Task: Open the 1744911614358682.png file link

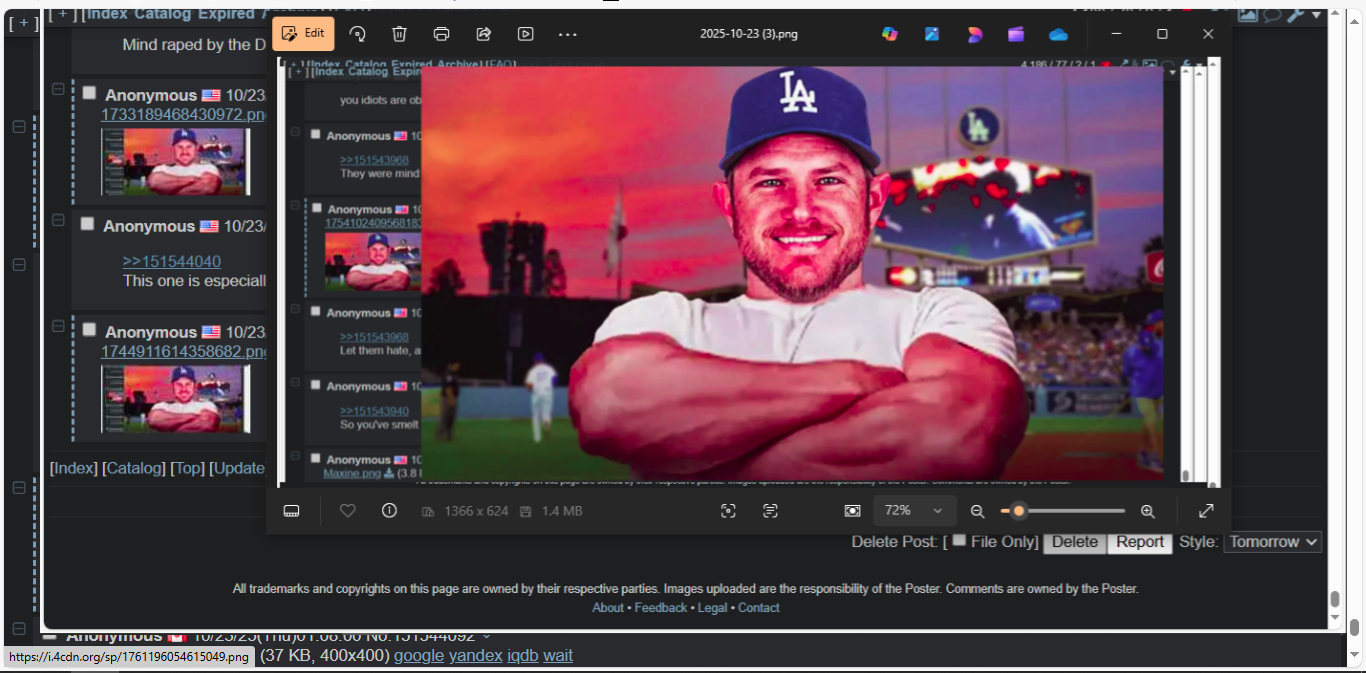Action: click(183, 351)
